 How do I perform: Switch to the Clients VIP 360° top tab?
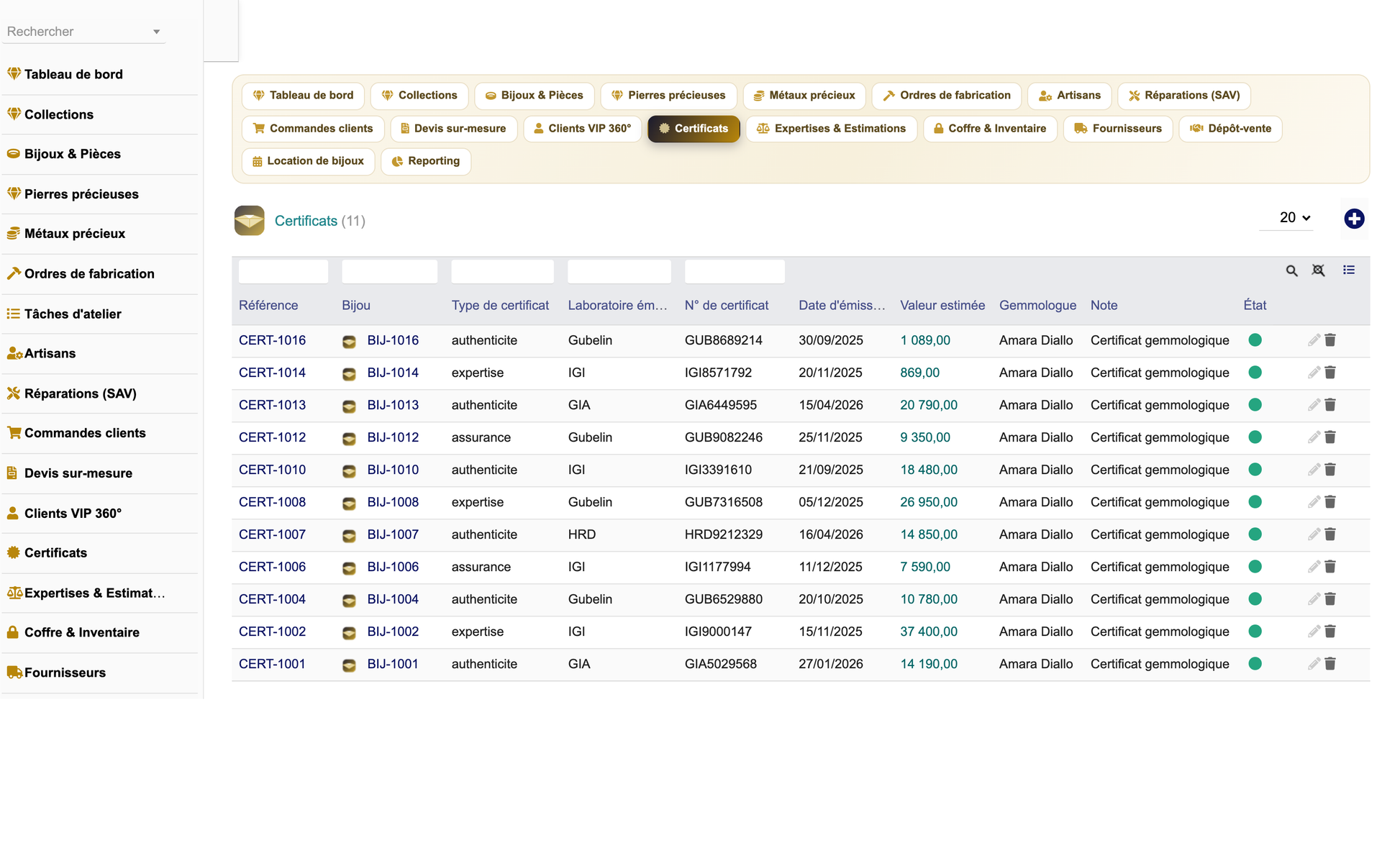click(x=583, y=129)
